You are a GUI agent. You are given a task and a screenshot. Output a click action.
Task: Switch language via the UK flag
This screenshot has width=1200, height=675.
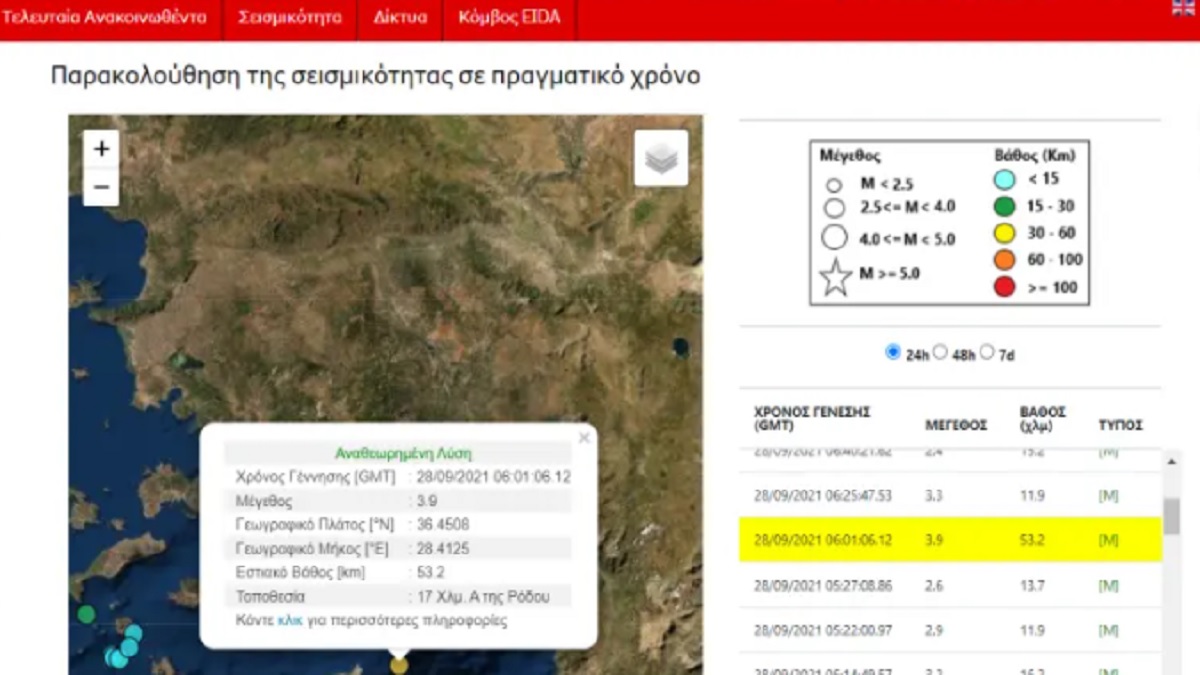pos(1183,8)
